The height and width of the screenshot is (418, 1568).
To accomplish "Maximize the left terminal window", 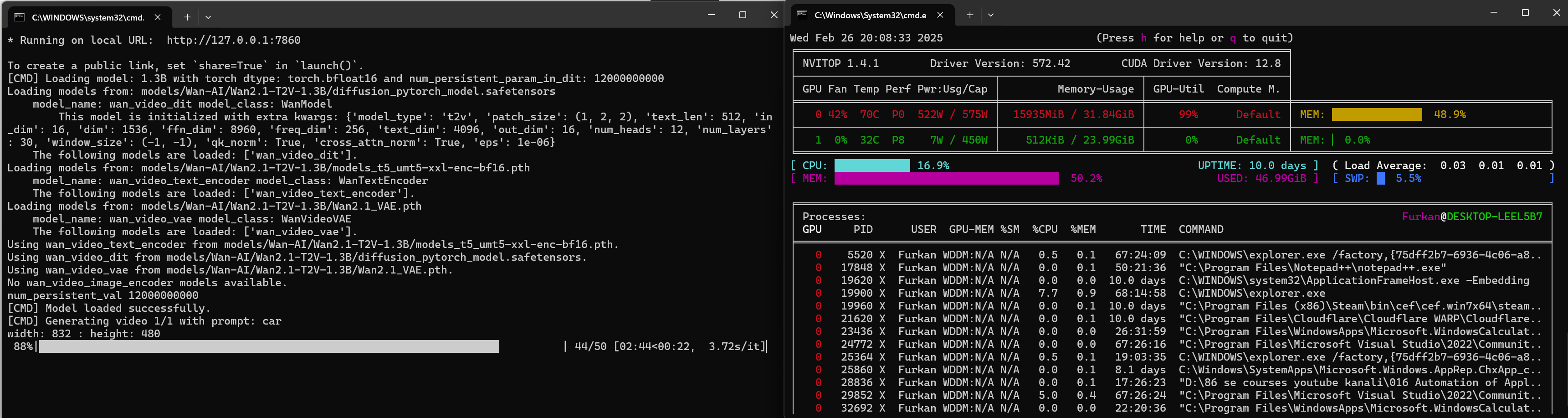I will (742, 15).
